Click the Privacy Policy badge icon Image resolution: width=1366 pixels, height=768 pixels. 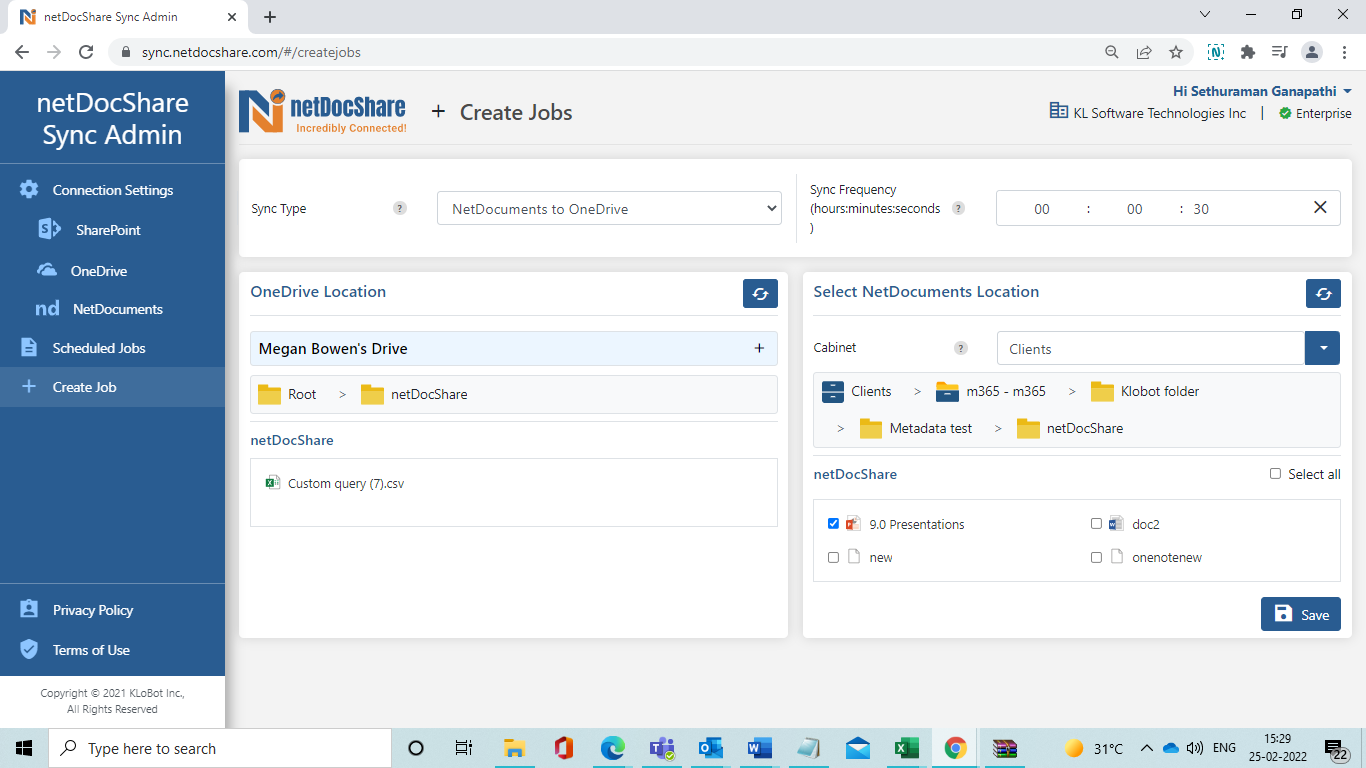tap(29, 610)
